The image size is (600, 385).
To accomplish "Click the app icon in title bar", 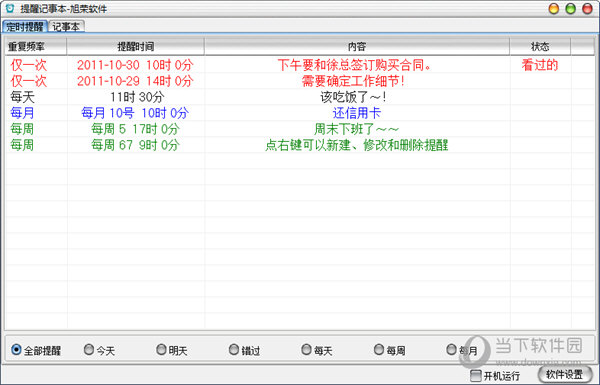I will tap(10, 8).
